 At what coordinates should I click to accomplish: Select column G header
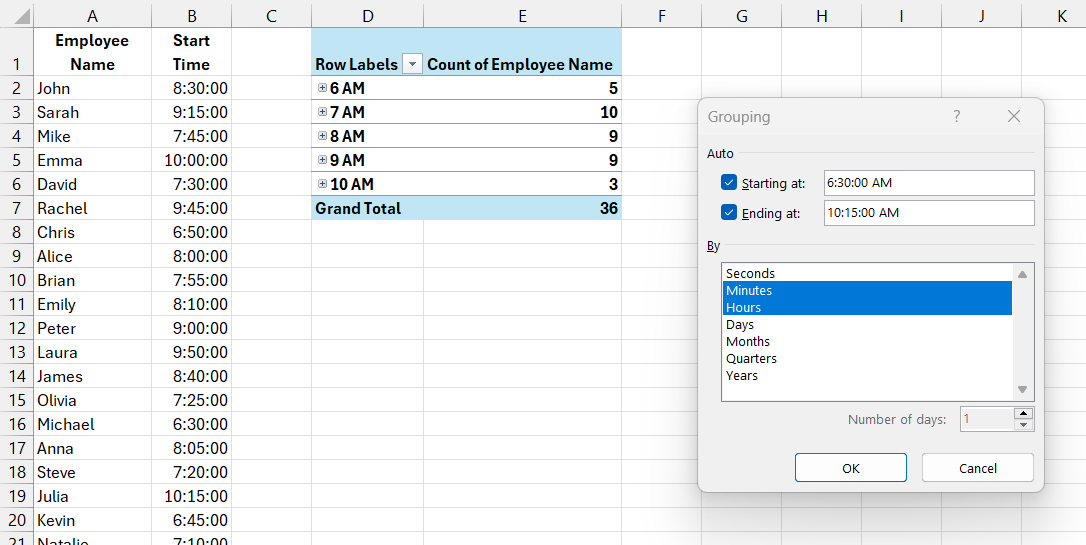click(x=742, y=15)
